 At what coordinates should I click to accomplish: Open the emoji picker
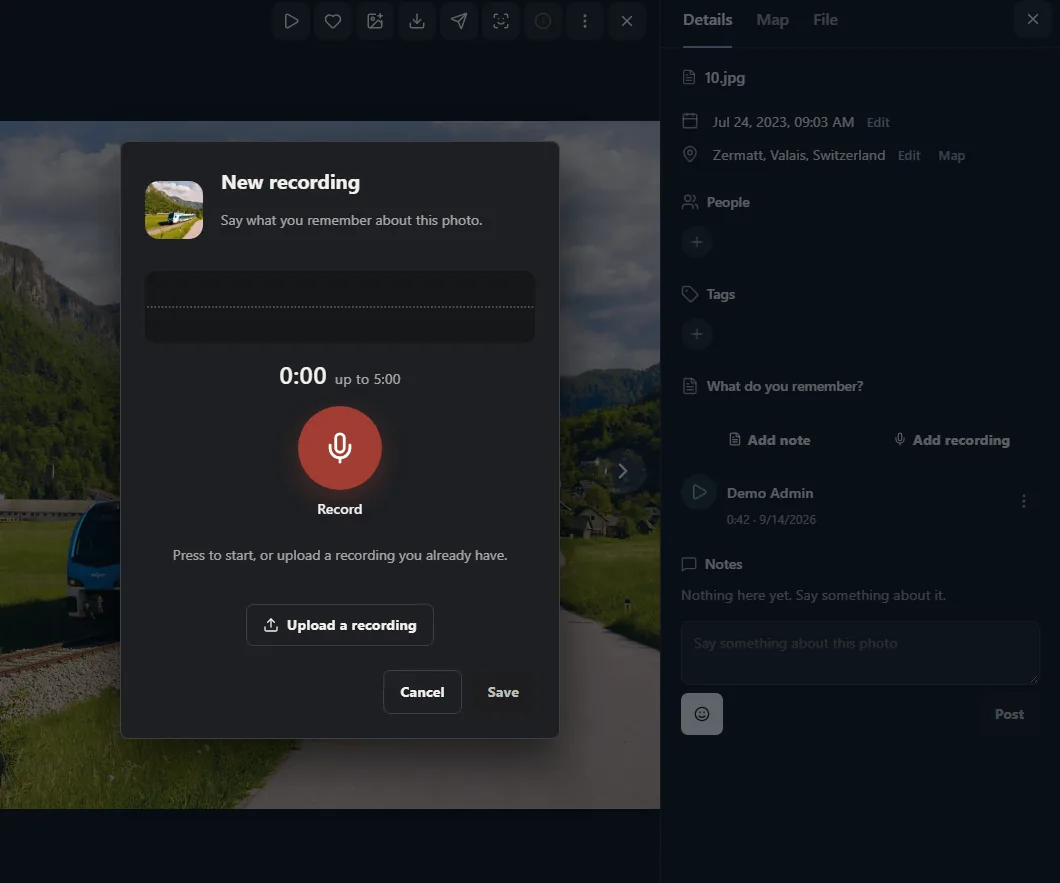point(702,714)
